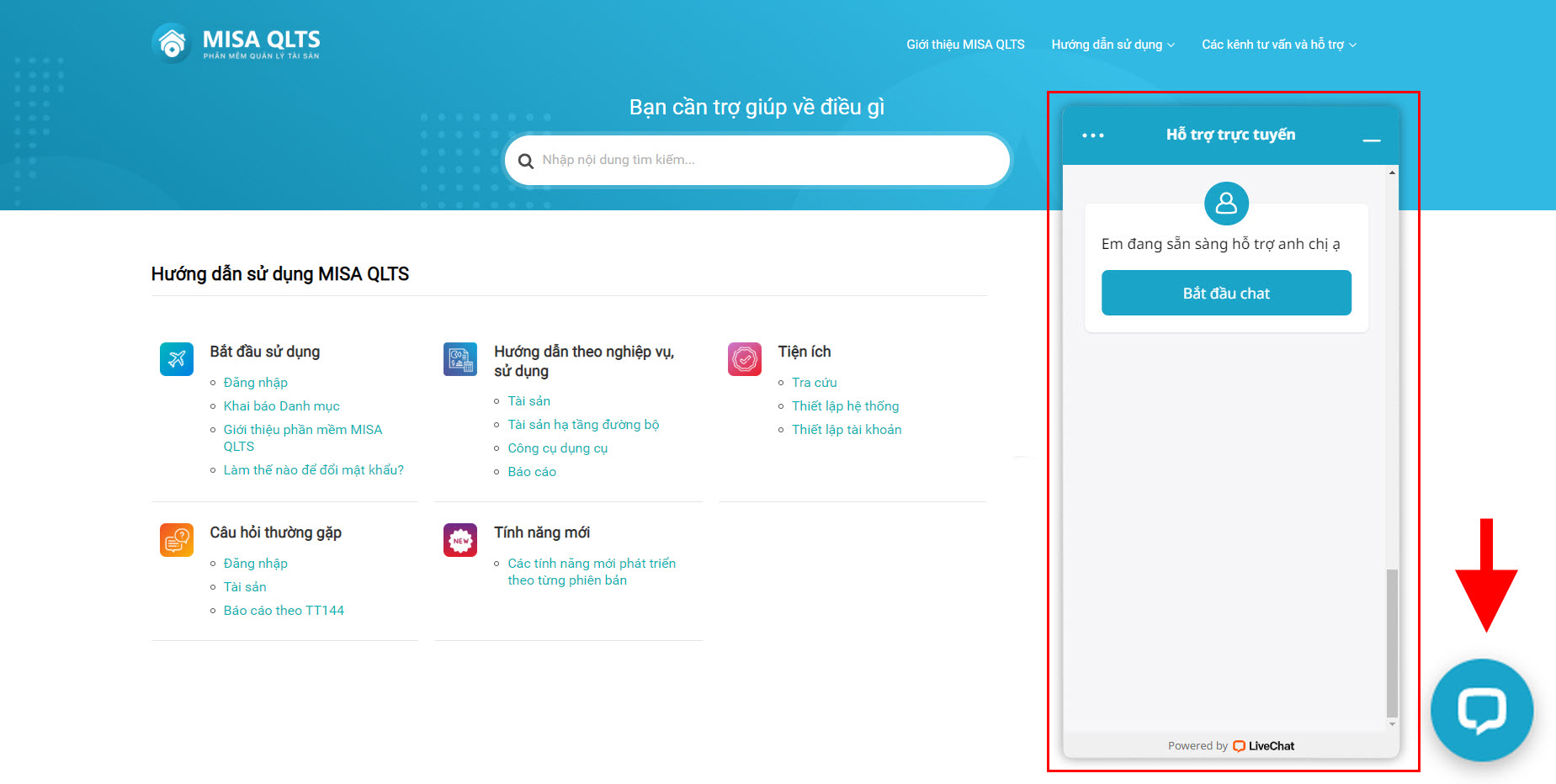Click the Hướng dẫn sử dụng MISA QLTS heading
The height and width of the screenshot is (784, 1556).
point(280,274)
